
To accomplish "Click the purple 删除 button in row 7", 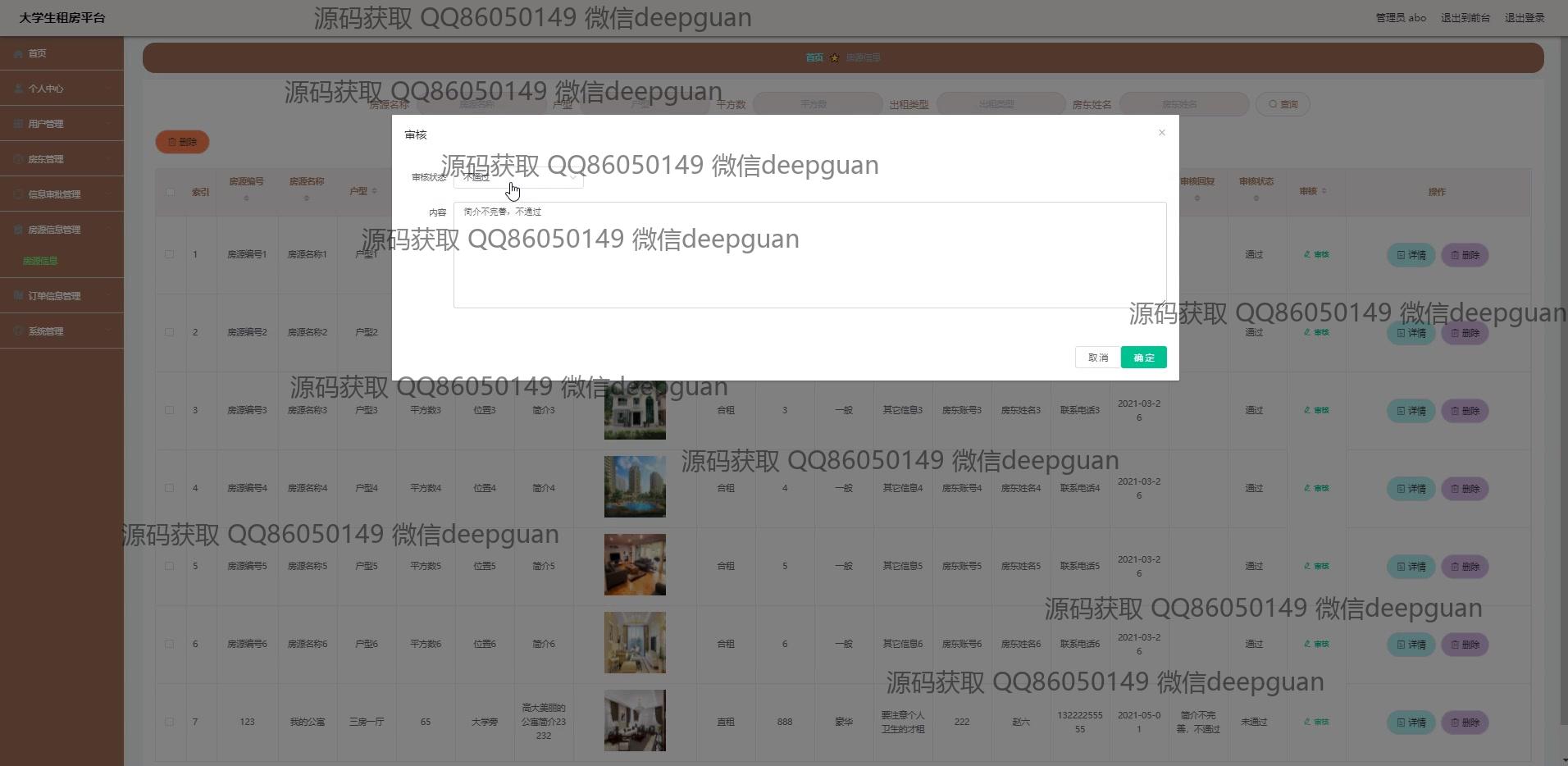I will tap(1465, 723).
